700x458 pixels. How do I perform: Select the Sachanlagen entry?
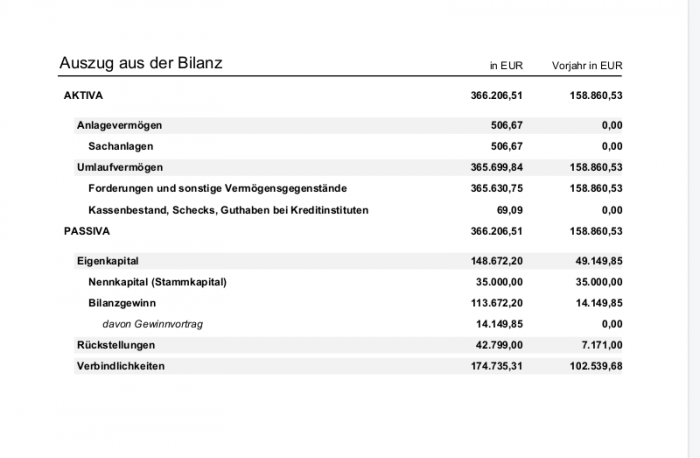(x=121, y=146)
